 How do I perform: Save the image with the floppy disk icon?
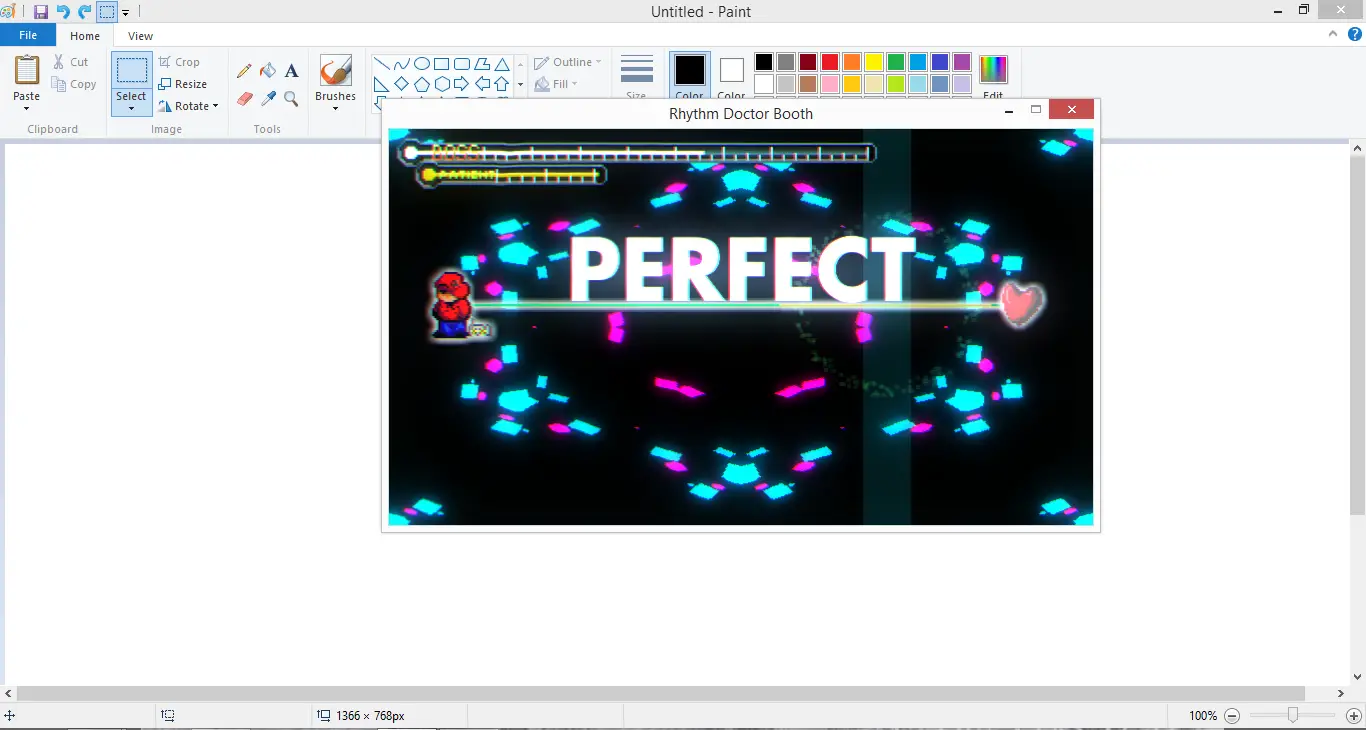point(41,12)
